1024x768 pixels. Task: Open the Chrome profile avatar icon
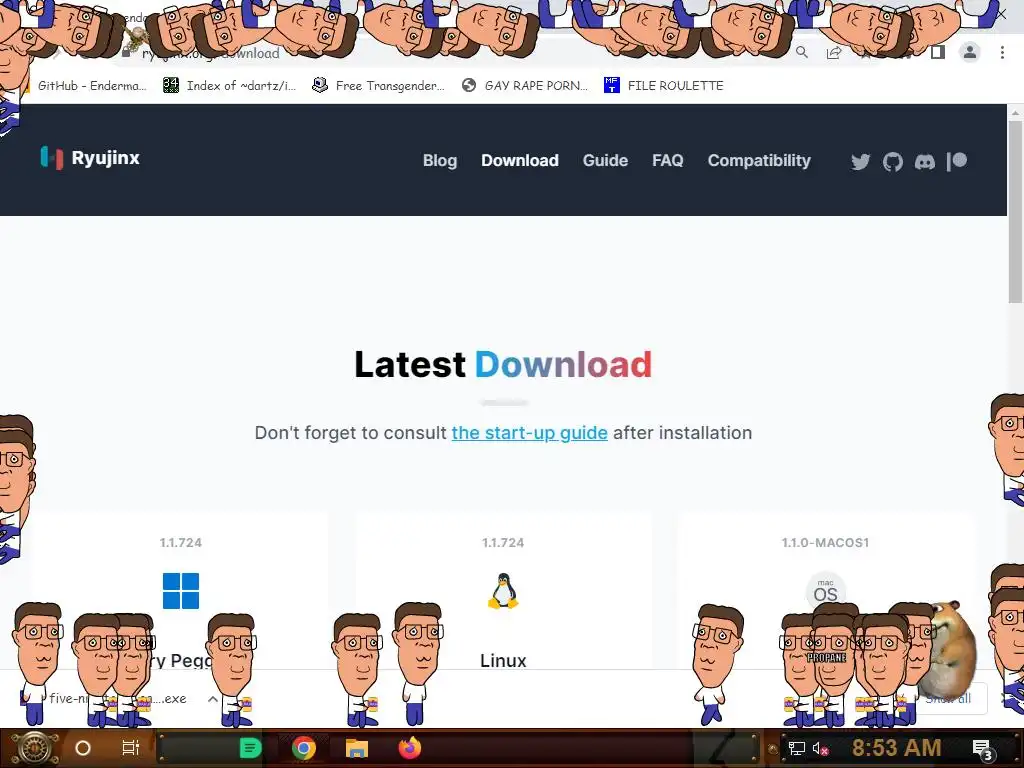tap(970, 52)
